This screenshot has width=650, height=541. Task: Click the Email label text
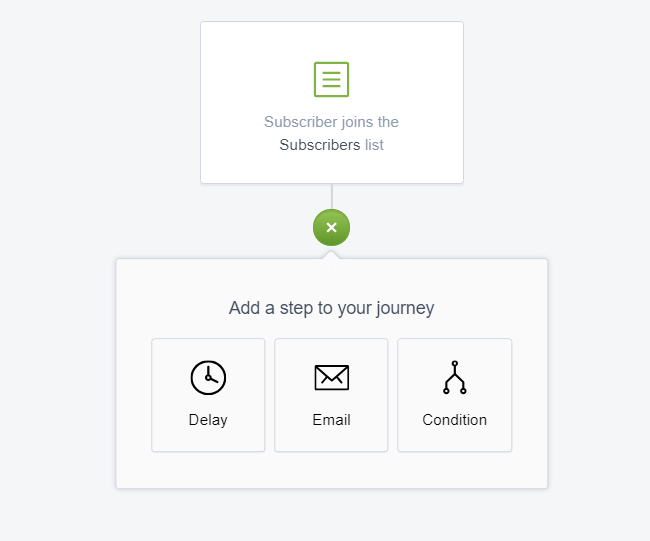332,420
